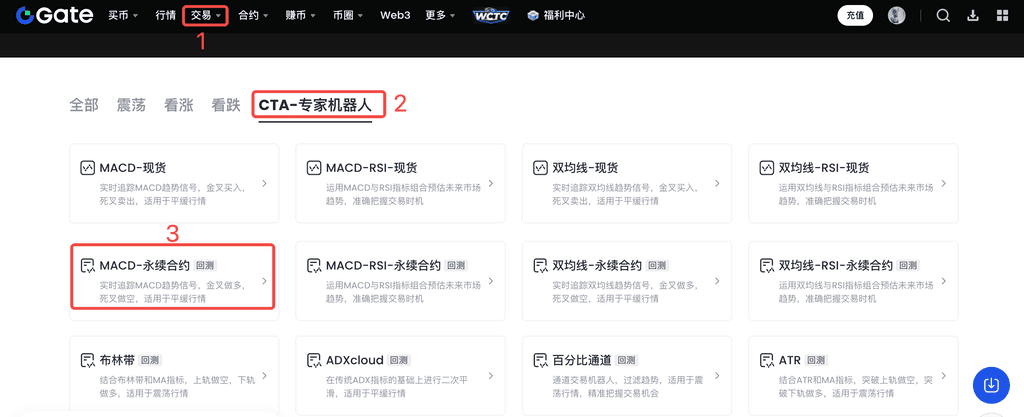The width and height of the screenshot is (1024, 417).
Task: Click the blue floating download button
Action: pyautogui.click(x=990, y=385)
